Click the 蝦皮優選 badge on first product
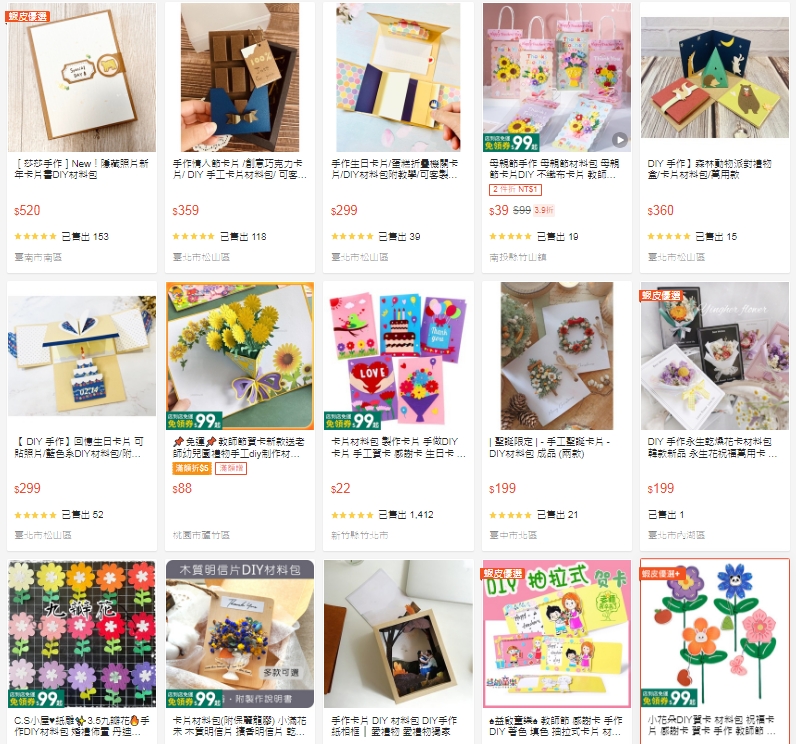Viewport: 796px width, 744px height. [28, 16]
